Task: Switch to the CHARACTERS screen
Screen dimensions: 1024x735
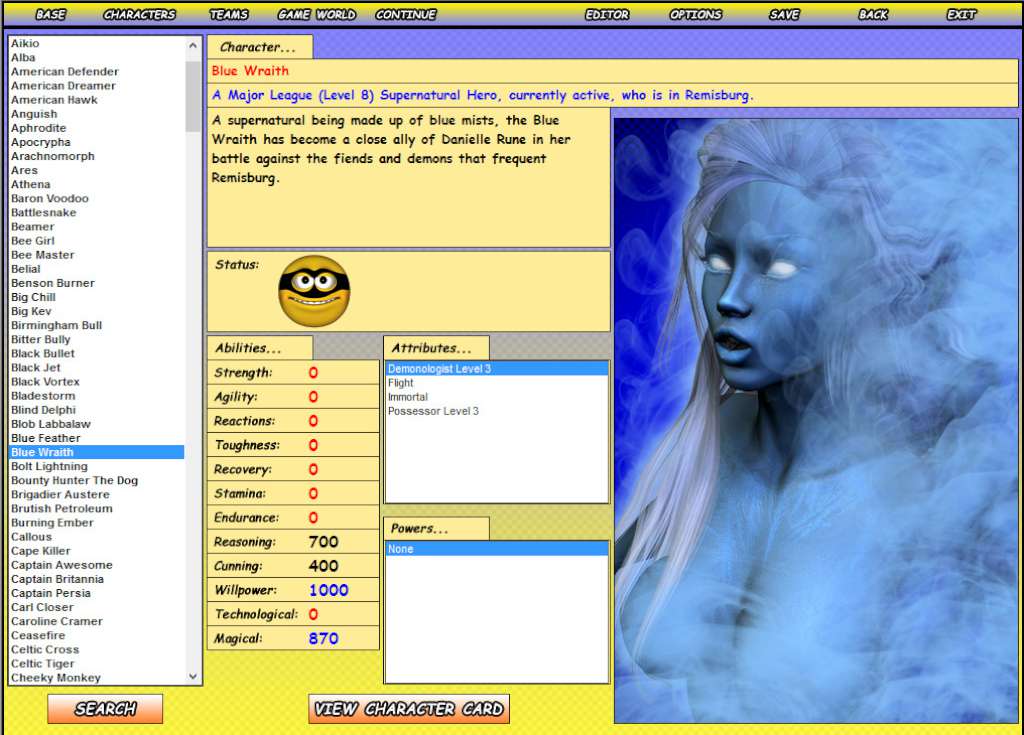Action: tap(139, 14)
